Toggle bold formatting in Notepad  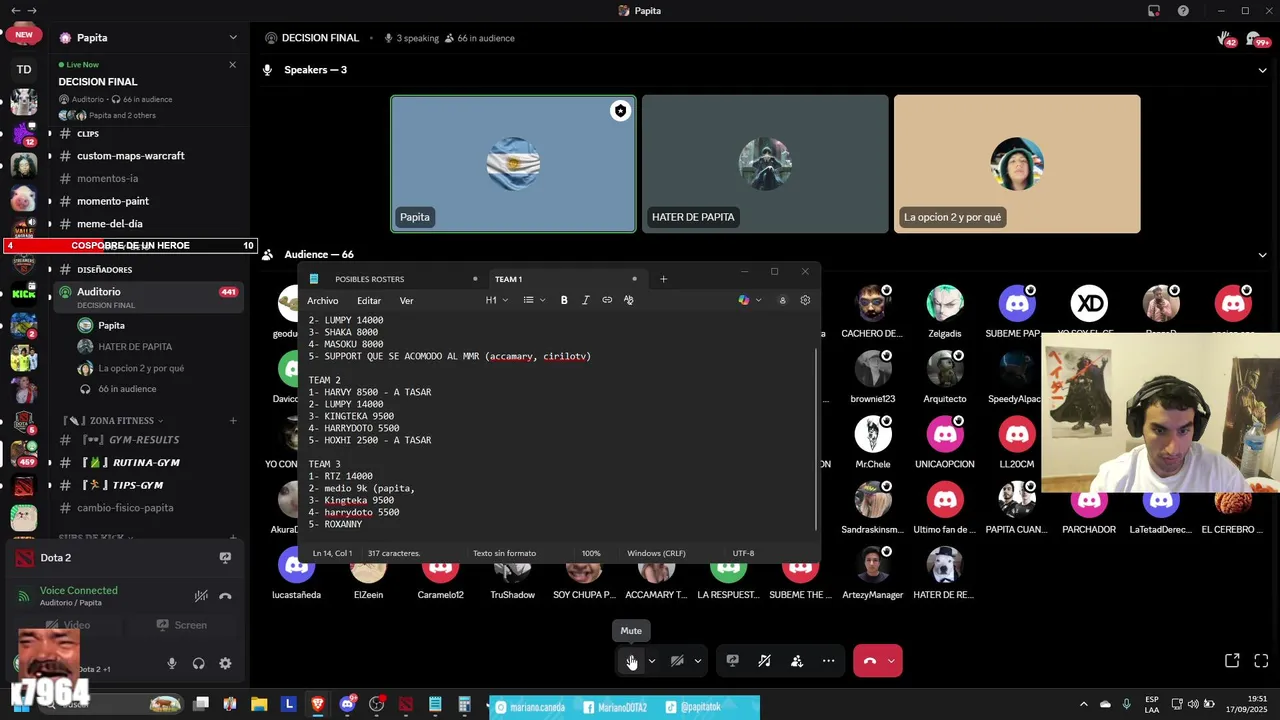[564, 300]
